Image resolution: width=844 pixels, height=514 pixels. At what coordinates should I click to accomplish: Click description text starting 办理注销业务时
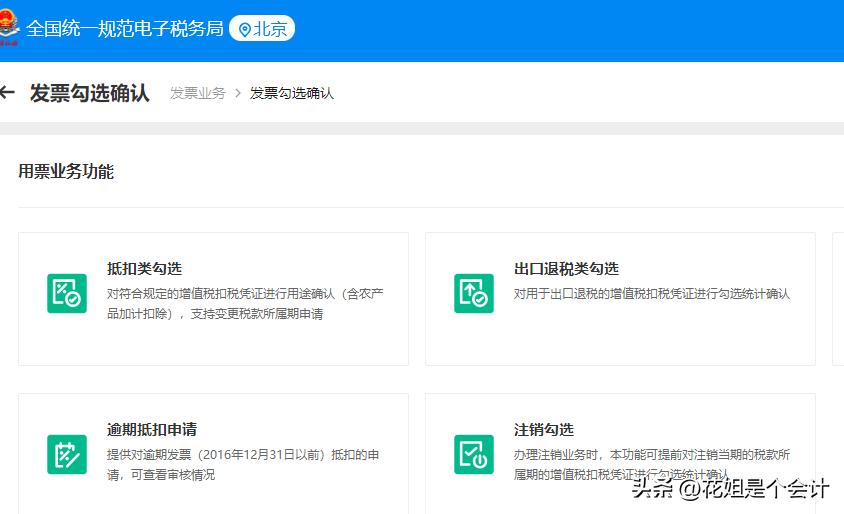click(652, 464)
